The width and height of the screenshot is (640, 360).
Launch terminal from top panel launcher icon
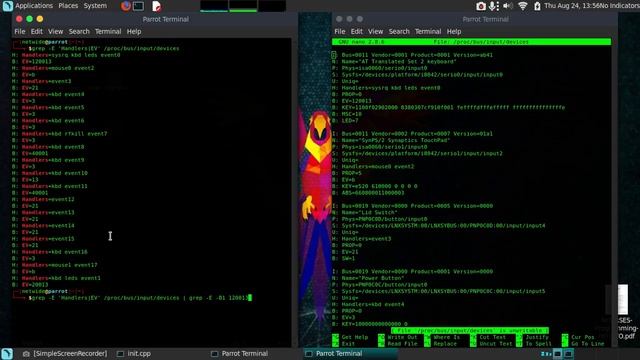coord(138,6)
